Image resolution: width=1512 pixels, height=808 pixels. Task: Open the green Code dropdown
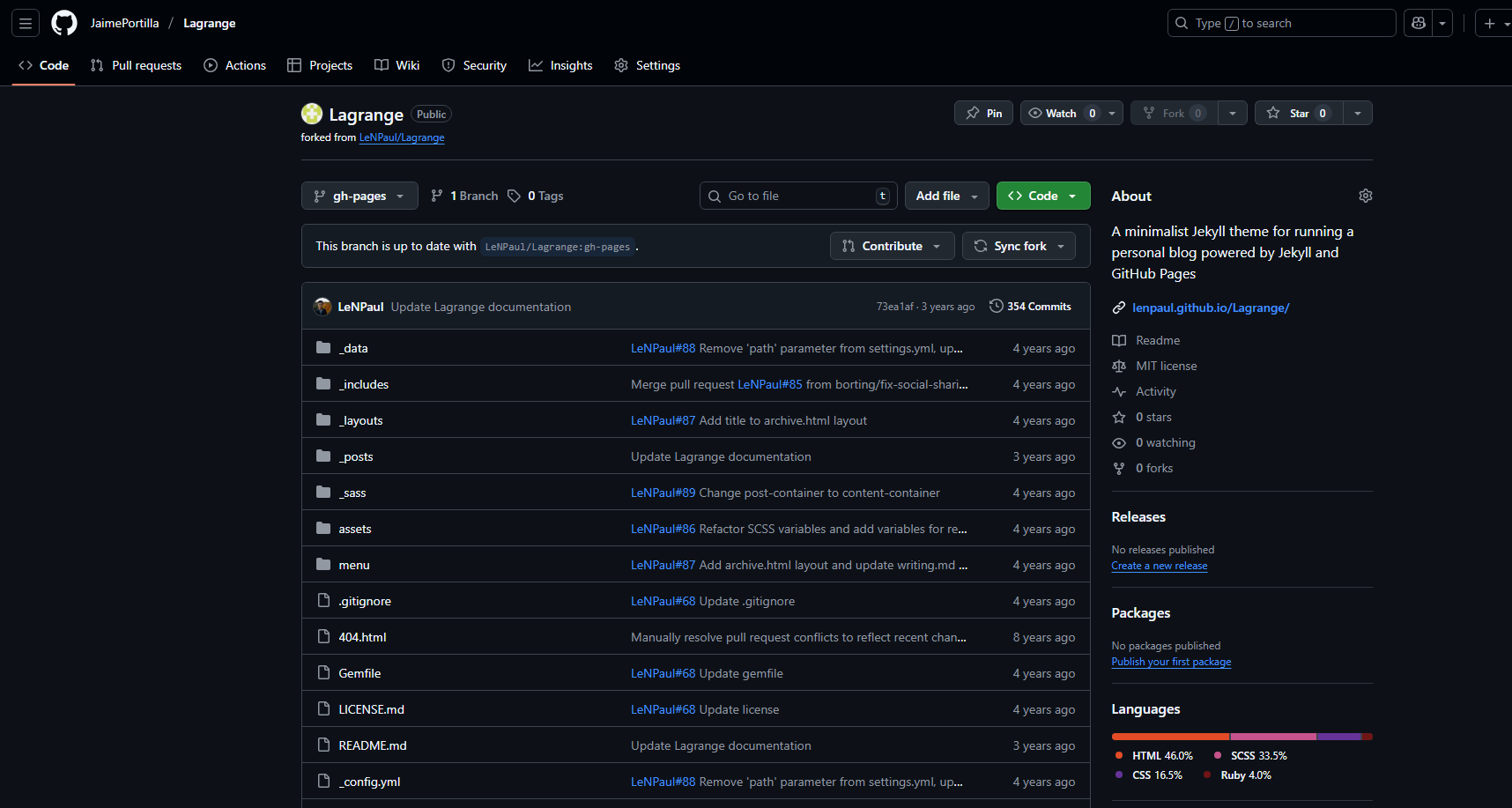click(1042, 196)
